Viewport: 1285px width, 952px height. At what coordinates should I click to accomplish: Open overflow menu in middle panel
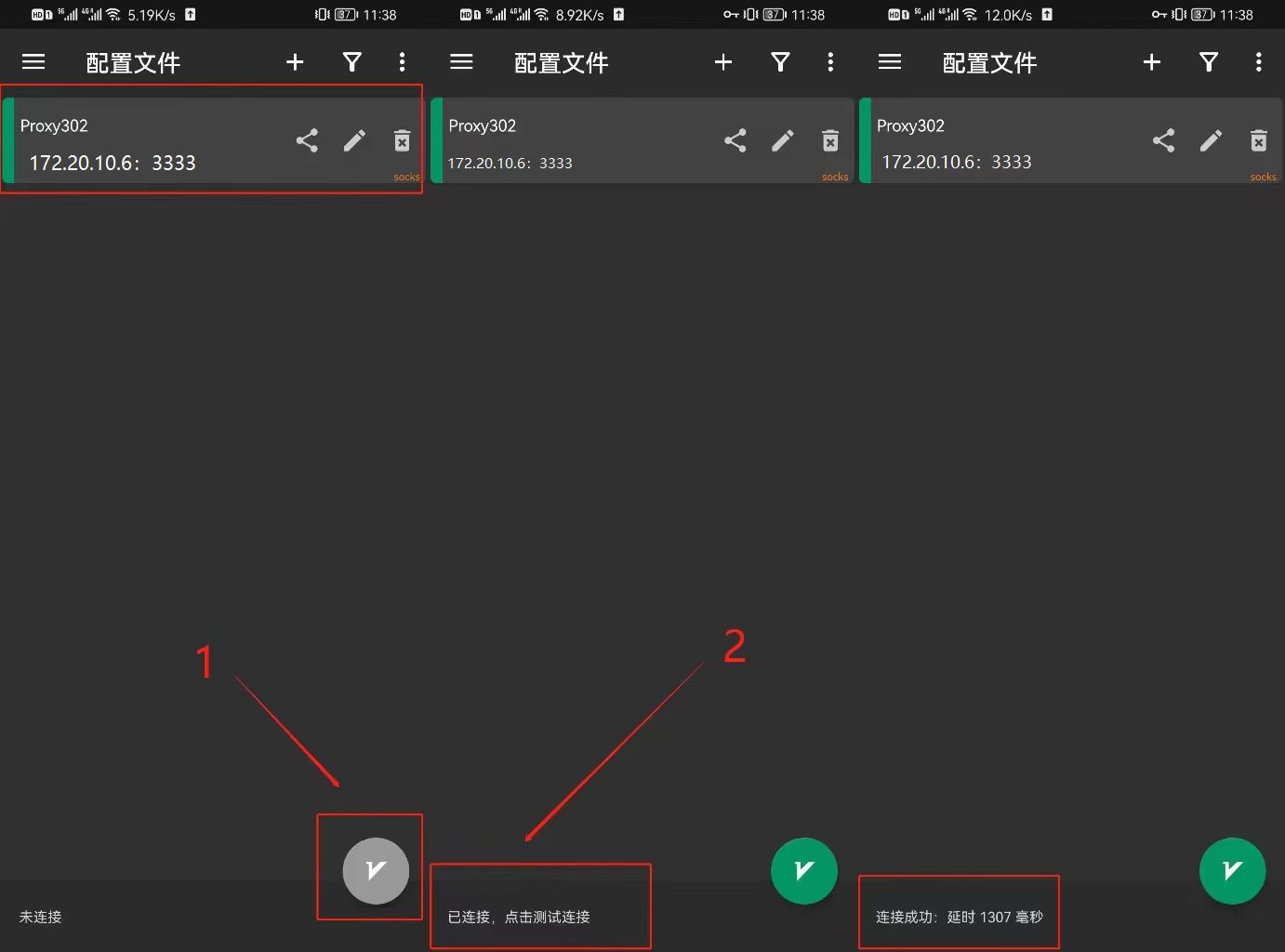(830, 61)
